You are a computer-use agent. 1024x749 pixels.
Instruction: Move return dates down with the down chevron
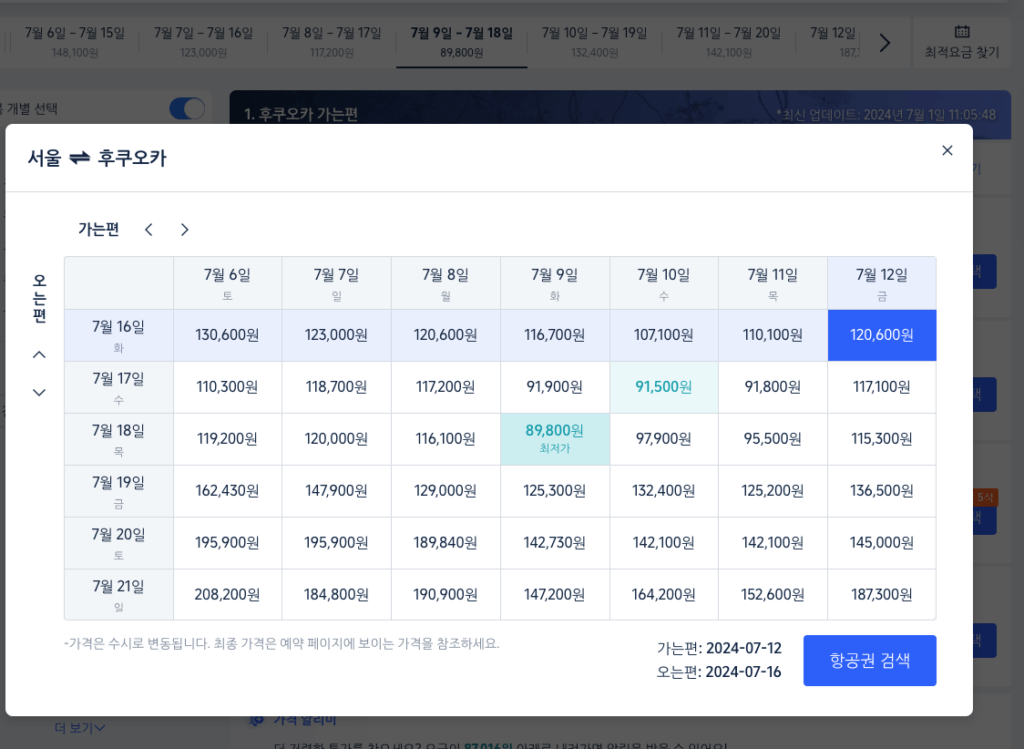point(39,392)
